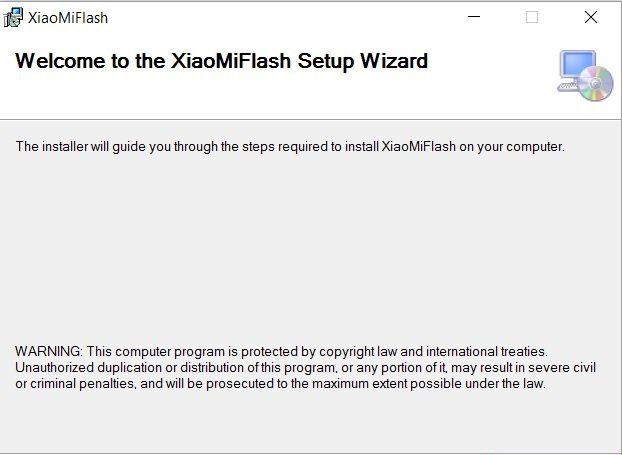Click the Welcome to the XiaoMiFlash heading
Image resolution: width=622 pixels, height=455 pixels.
pyautogui.click(x=221, y=61)
